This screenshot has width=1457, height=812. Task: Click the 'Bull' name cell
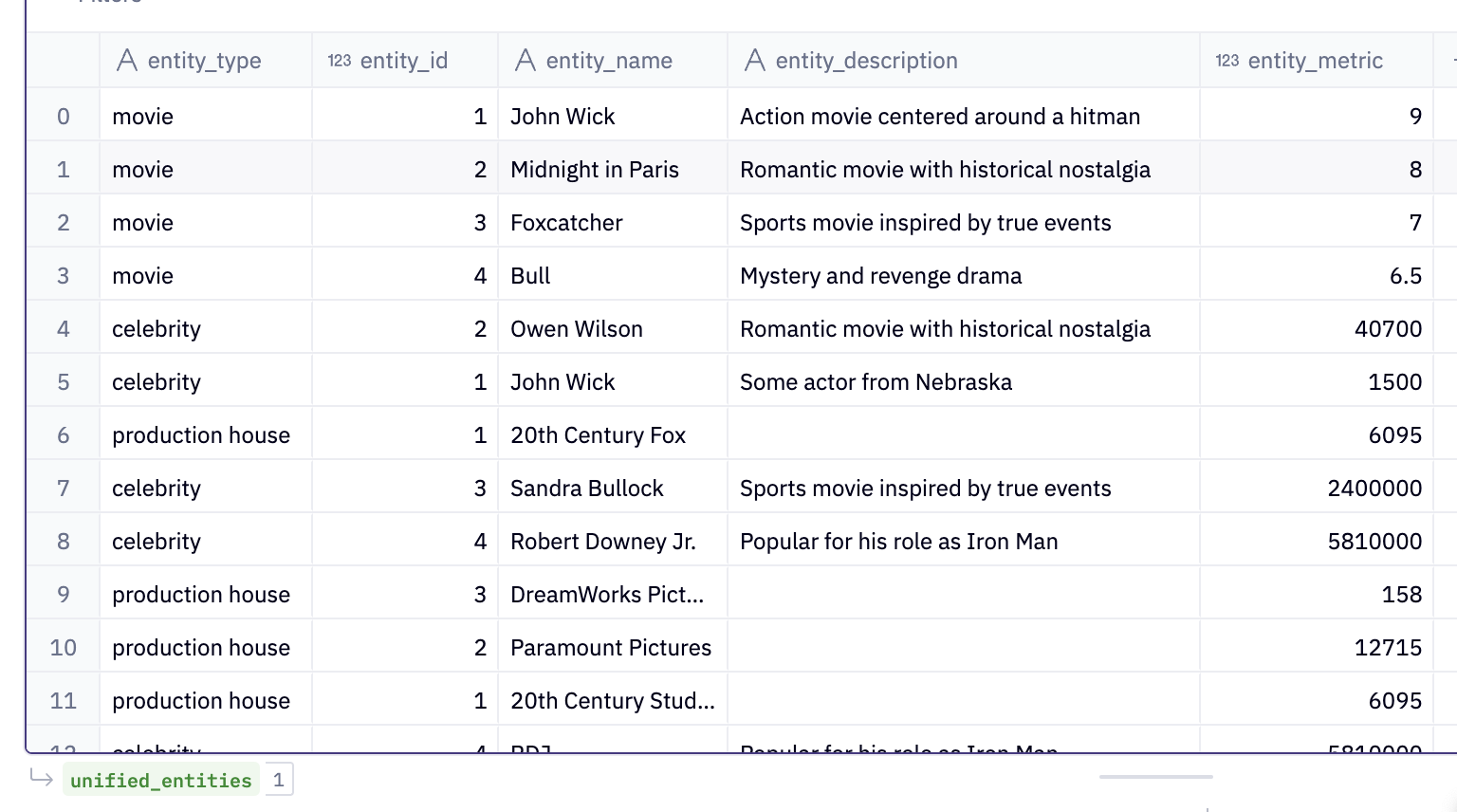pos(613,276)
